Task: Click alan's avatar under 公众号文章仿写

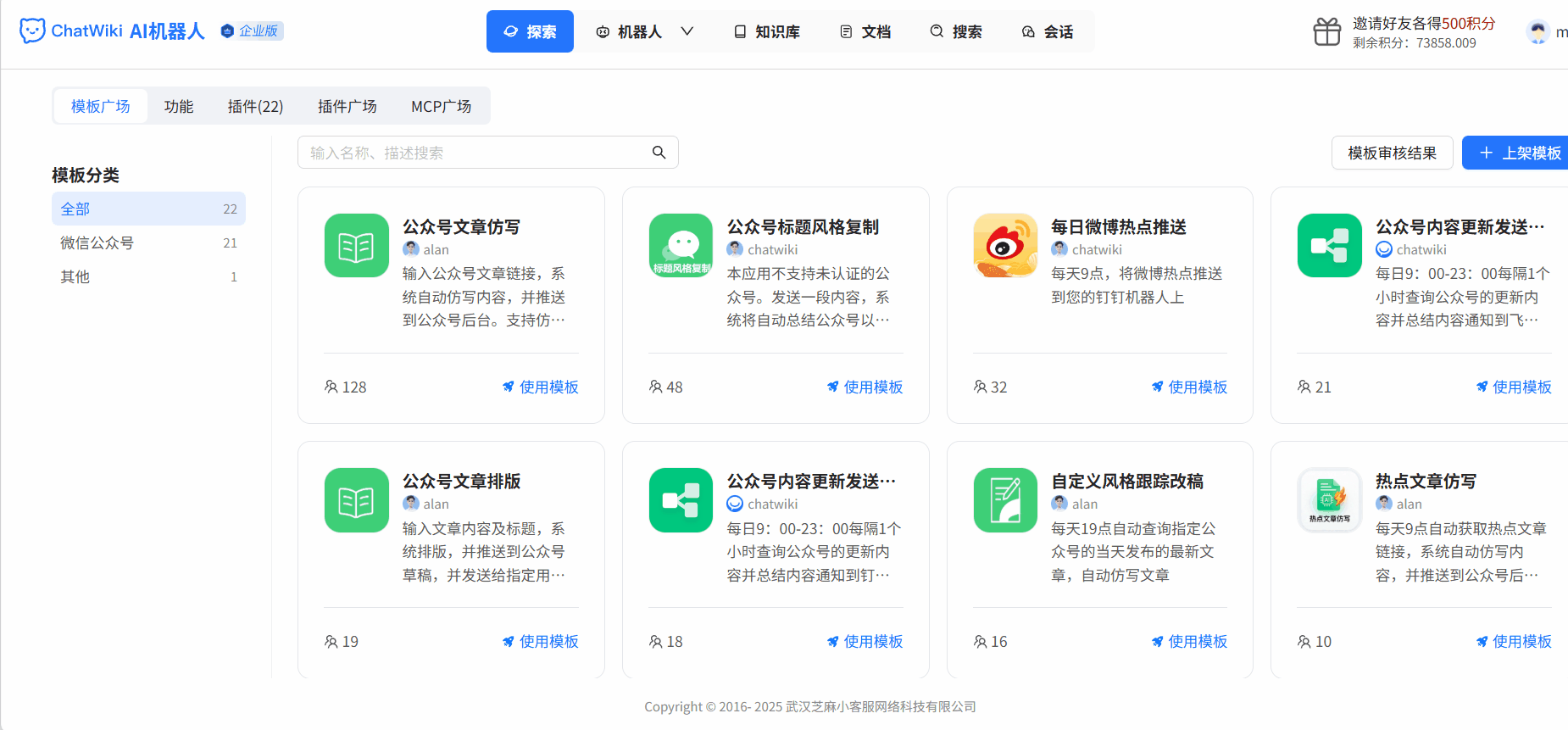Action: (x=411, y=249)
